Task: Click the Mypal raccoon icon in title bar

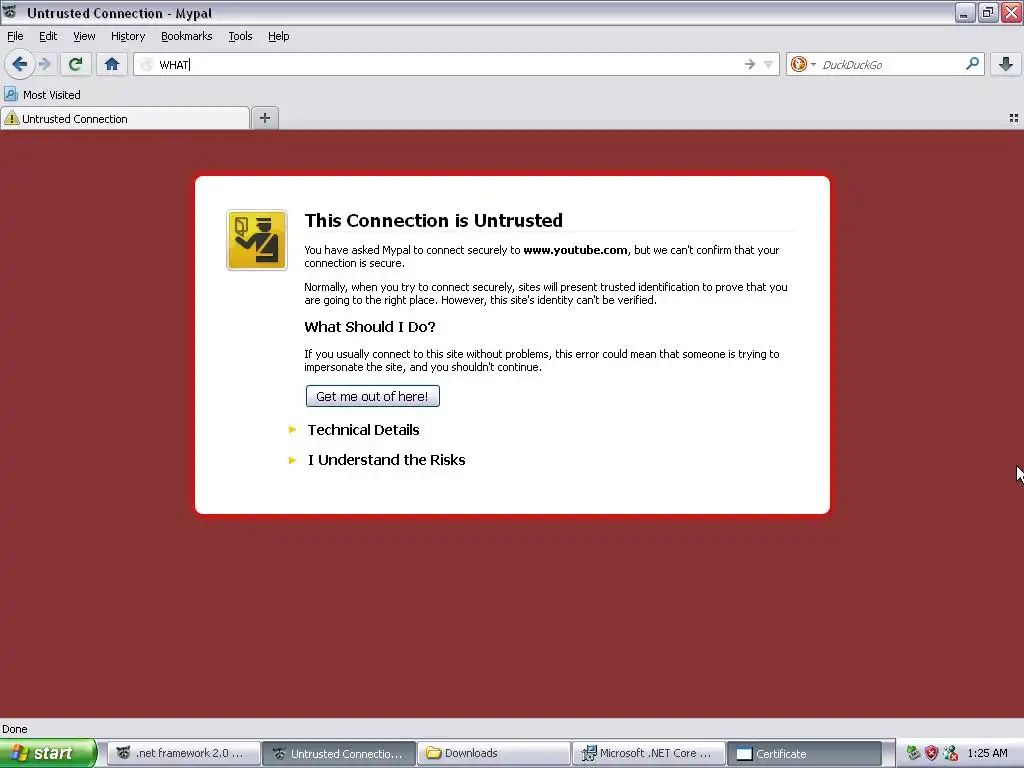Action: coord(9,12)
